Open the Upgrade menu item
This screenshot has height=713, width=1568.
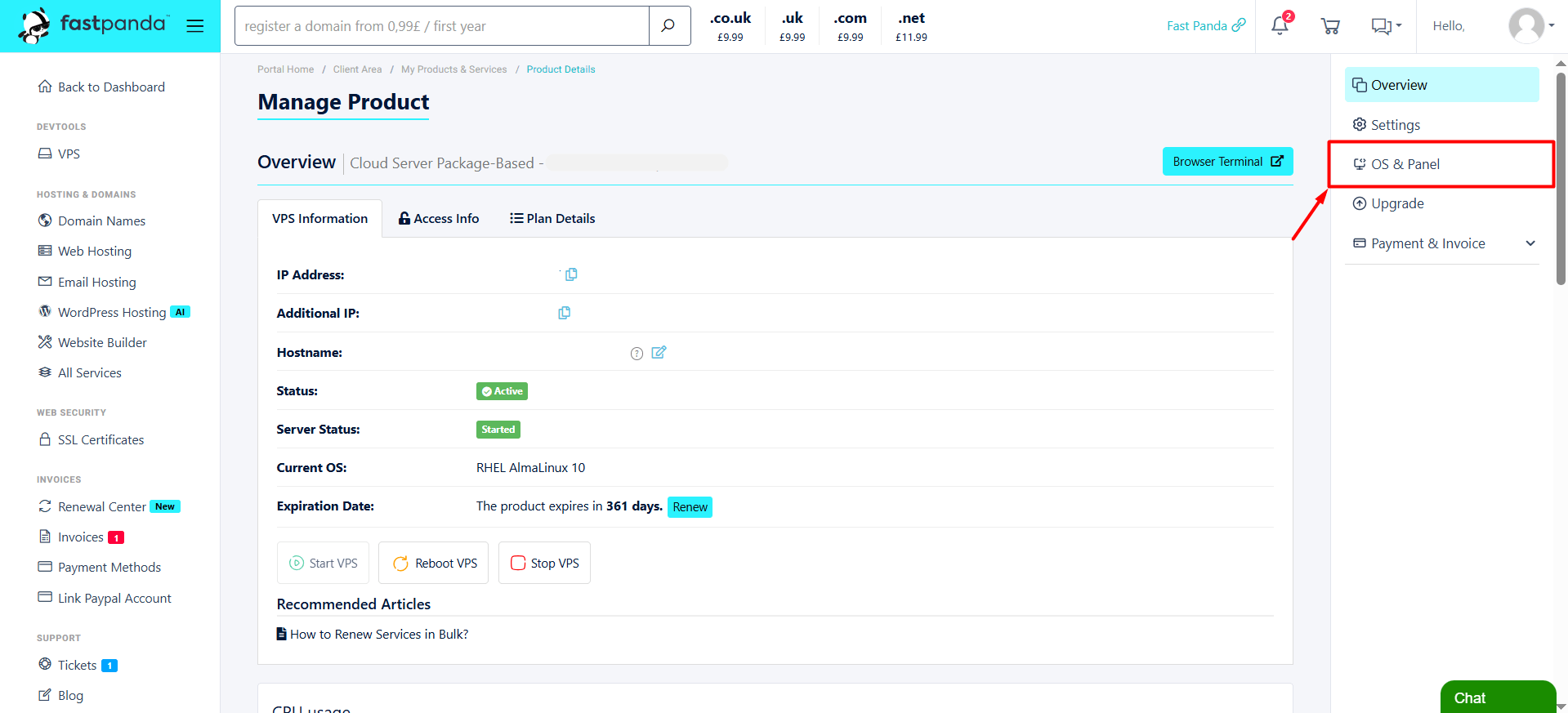[1442, 203]
